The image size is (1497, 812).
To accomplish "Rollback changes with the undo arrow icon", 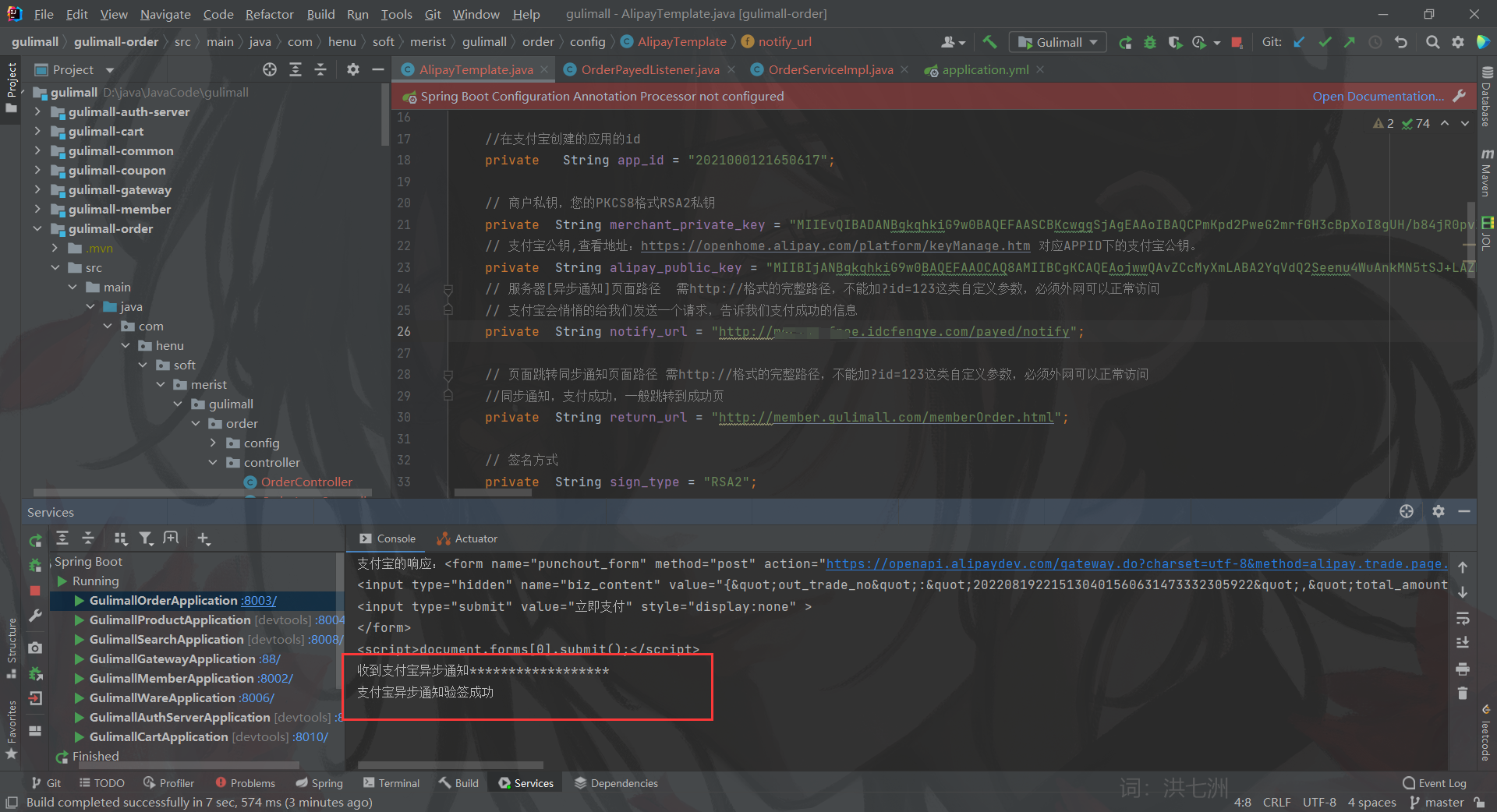I will 1401,42.
